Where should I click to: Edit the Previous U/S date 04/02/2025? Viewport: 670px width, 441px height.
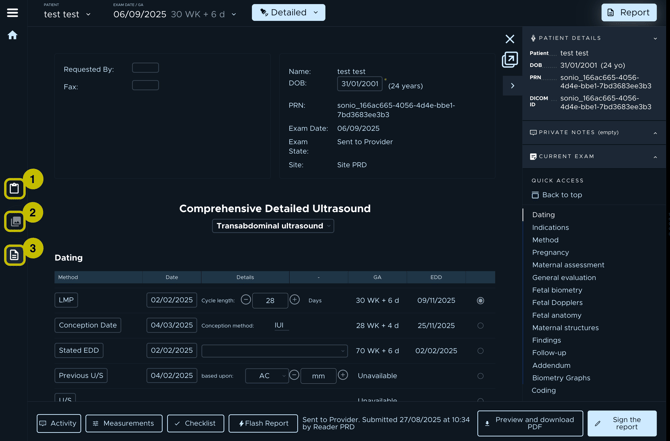tap(171, 376)
